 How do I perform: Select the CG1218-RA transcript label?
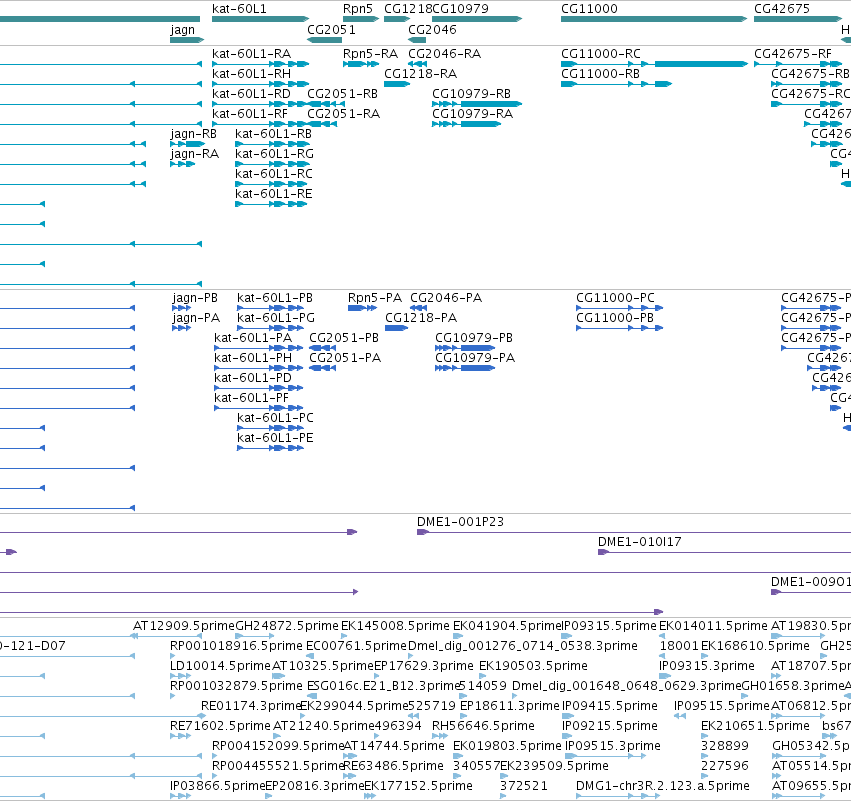coord(421,74)
